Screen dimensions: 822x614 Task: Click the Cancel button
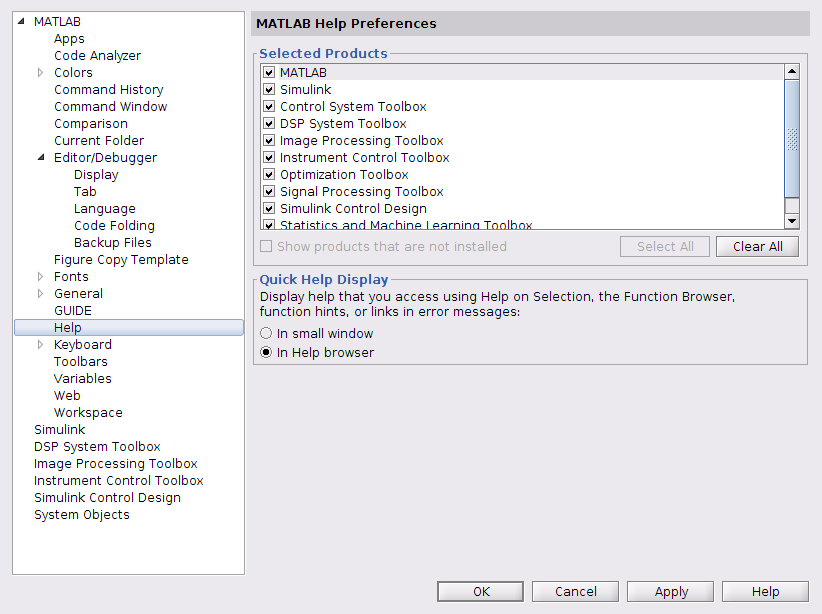coord(576,591)
